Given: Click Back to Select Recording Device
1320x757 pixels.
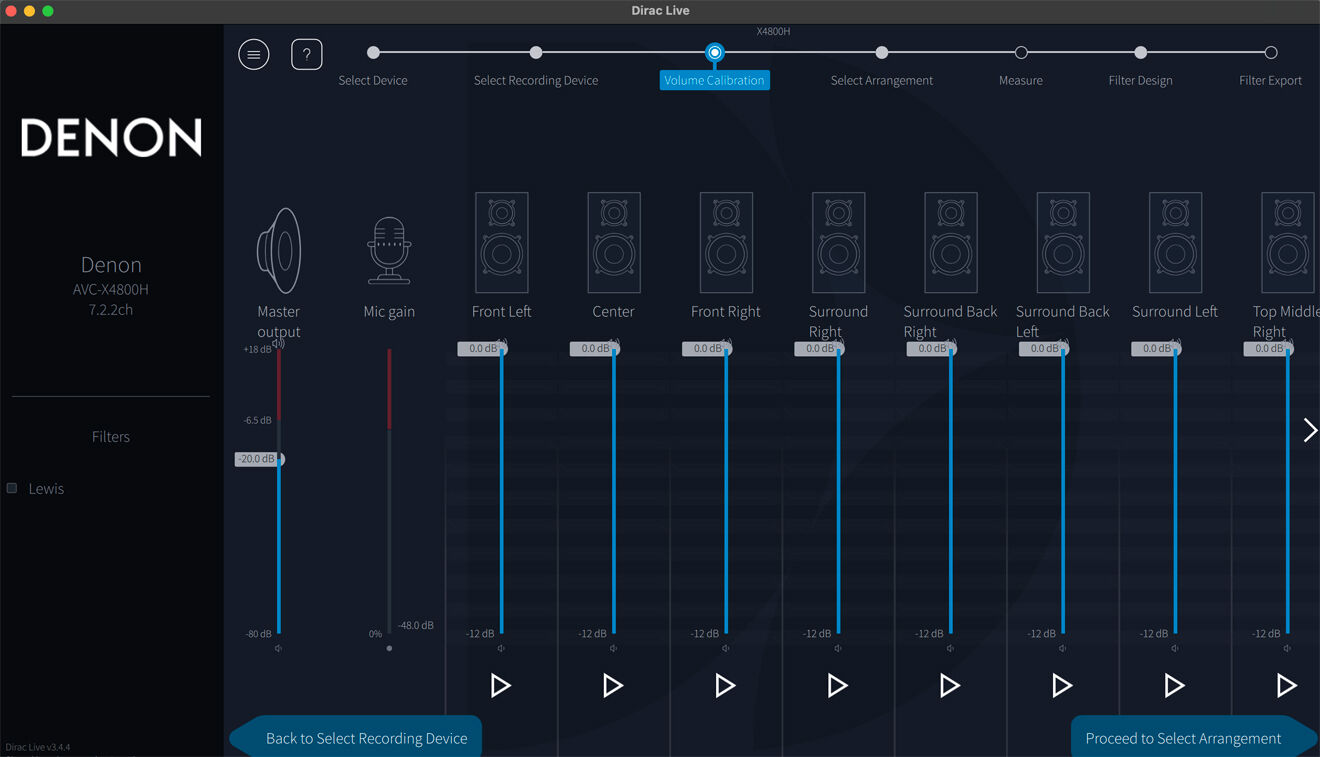Looking at the screenshot, I should pos(366,738).
